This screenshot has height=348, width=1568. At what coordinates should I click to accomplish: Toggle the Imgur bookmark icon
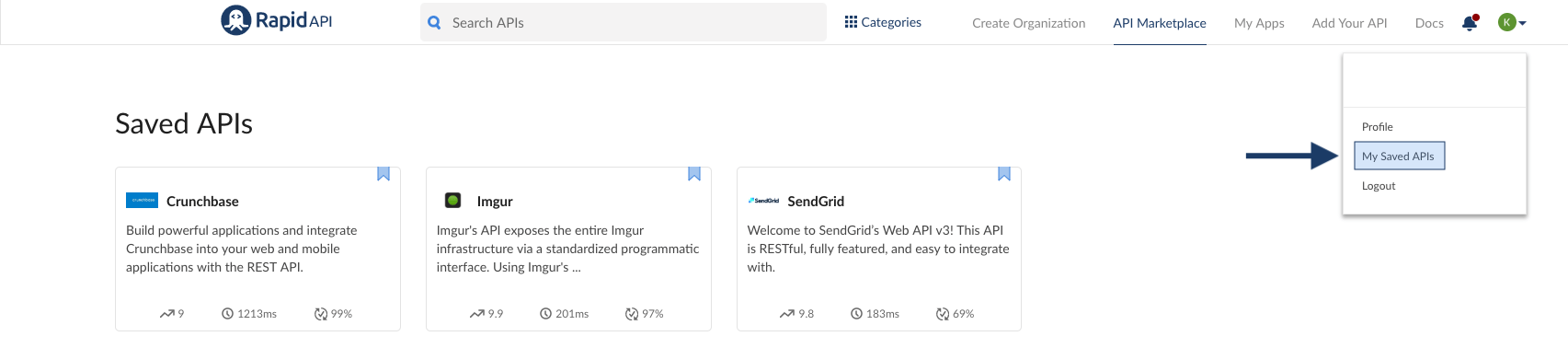pyautogui.click(x=694, y=174)
